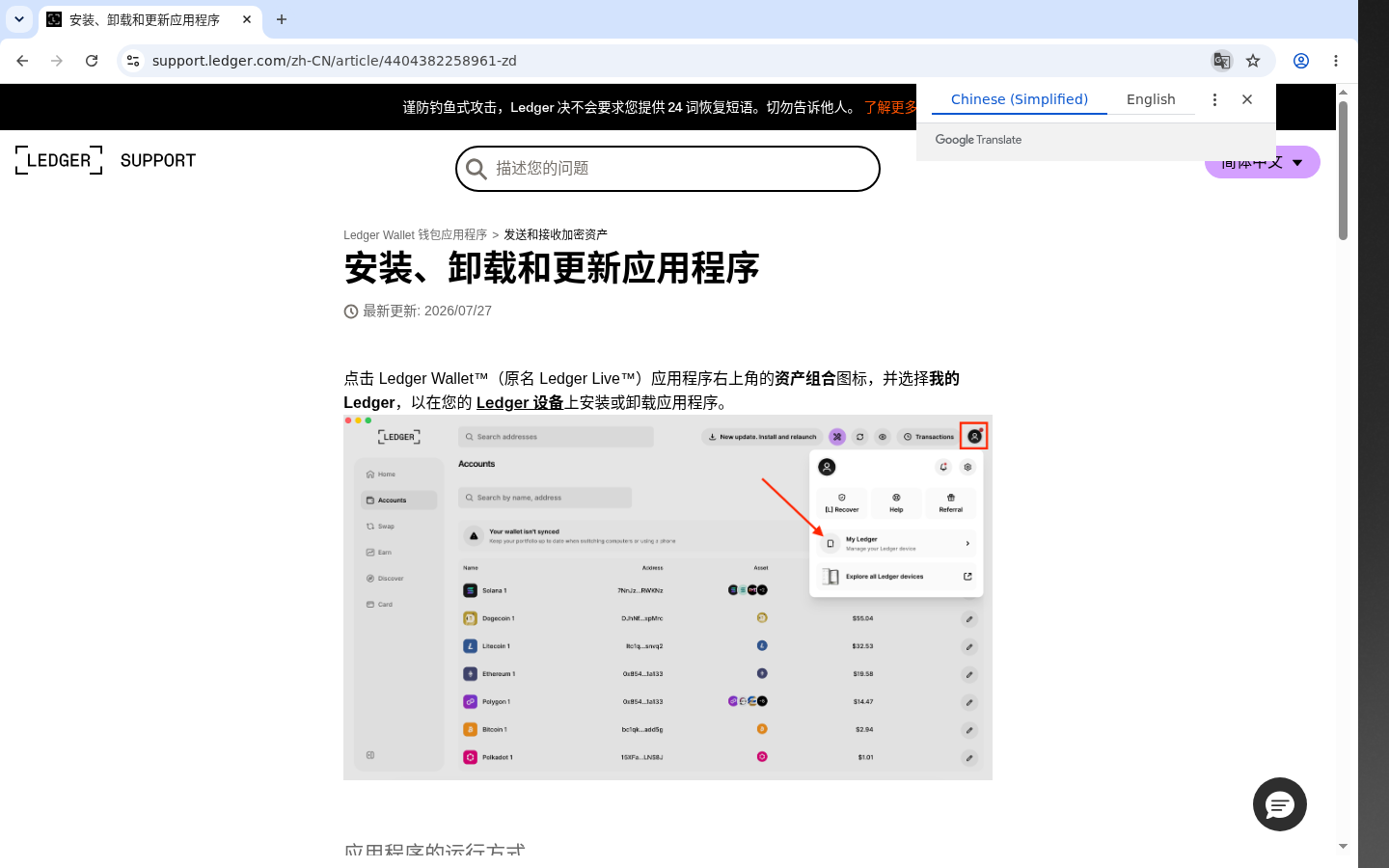Follow the Ledger 设备 hyperlink

click(x=520, y=402)
